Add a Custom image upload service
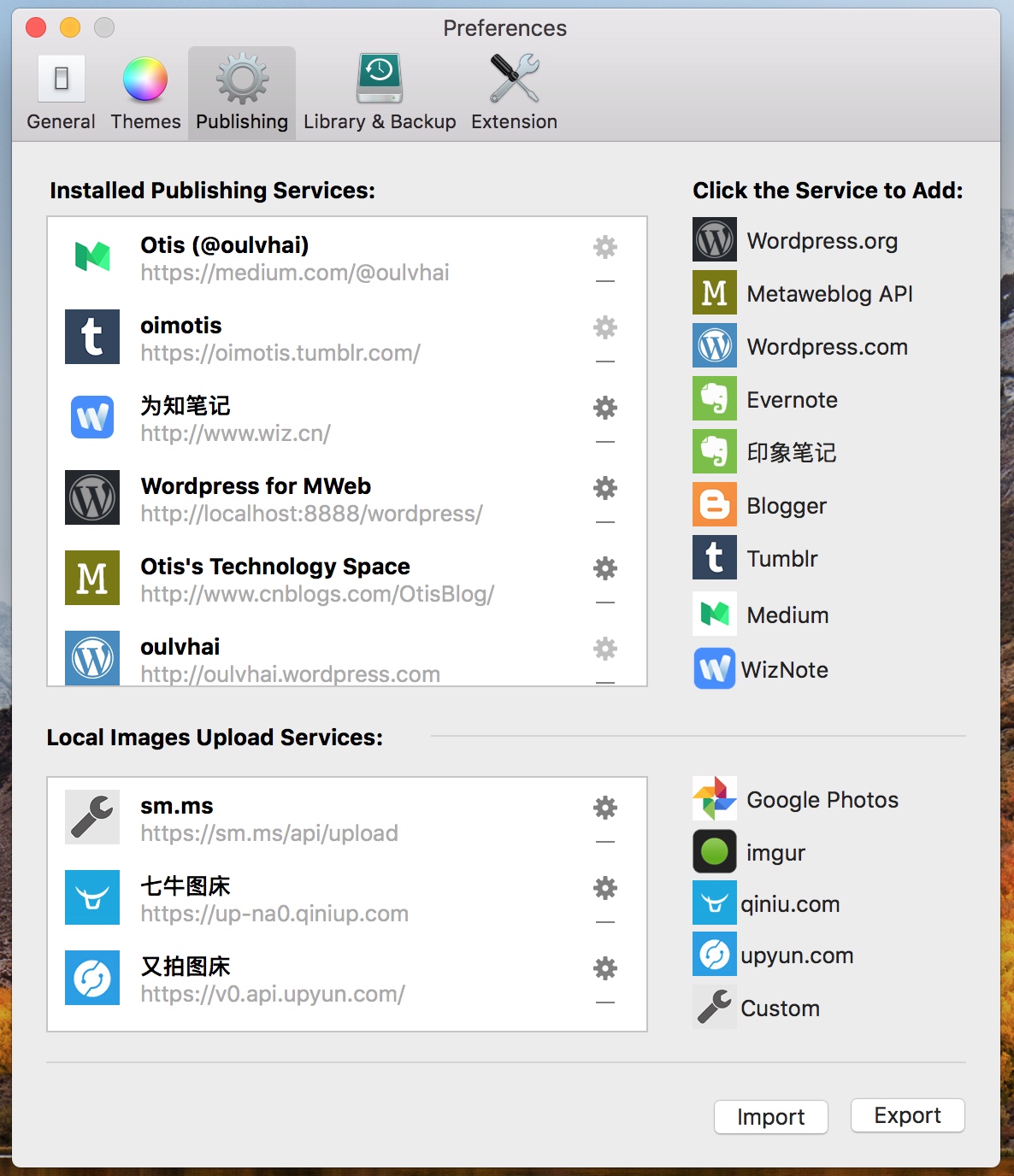The width and height of the screenshot is (1014, 1176). 779,1008
